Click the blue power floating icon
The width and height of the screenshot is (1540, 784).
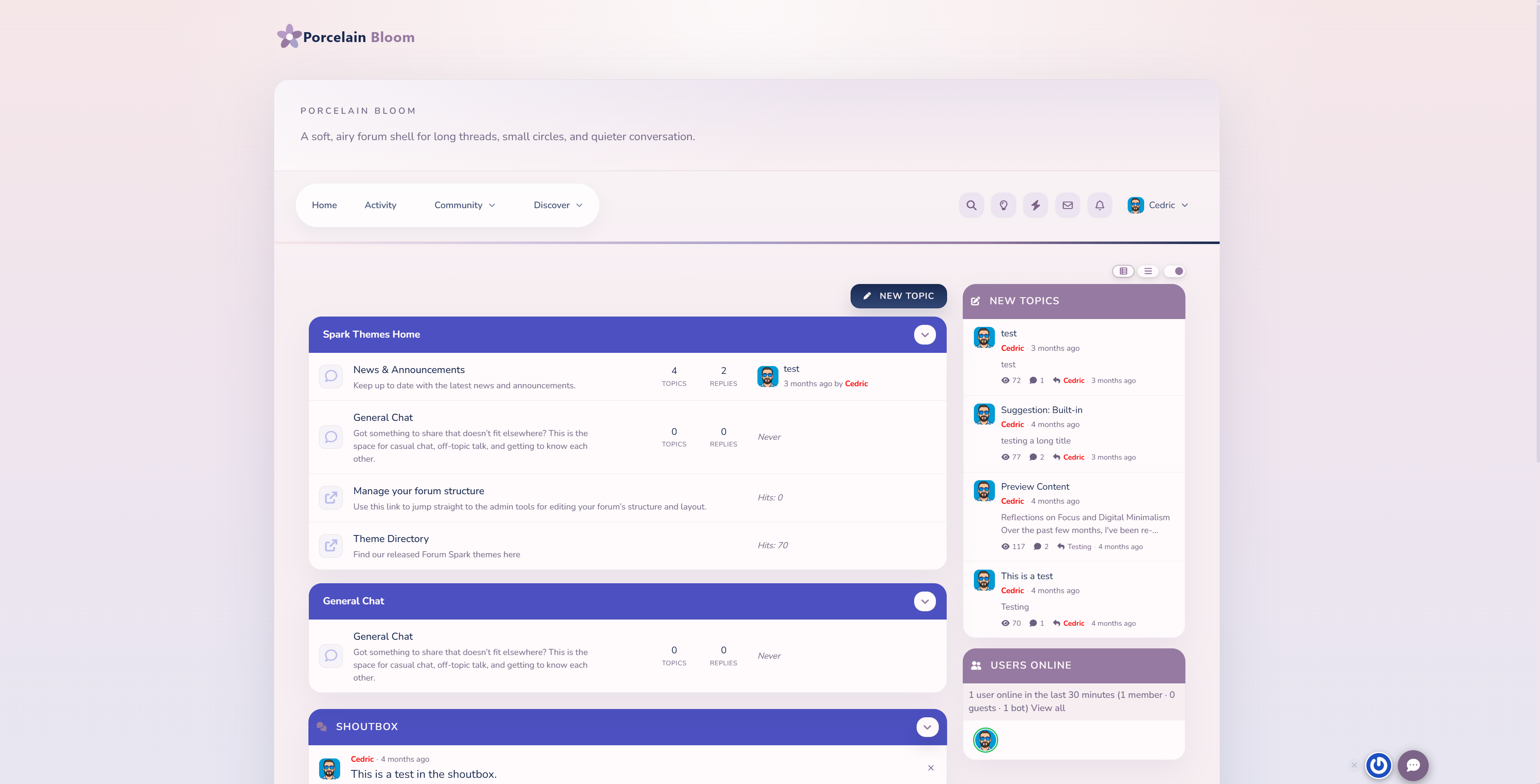point(1379,765)
